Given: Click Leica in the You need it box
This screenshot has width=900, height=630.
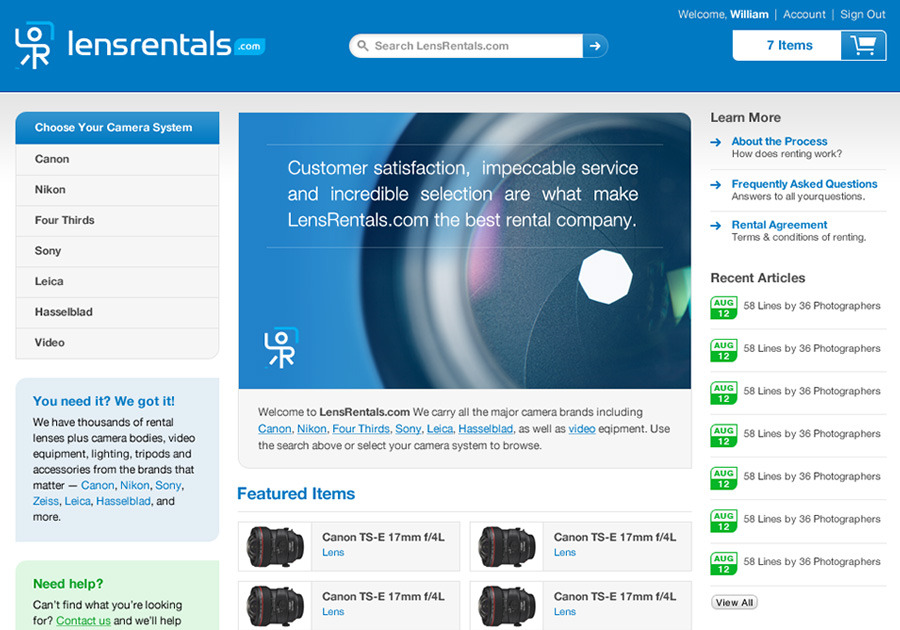Looking at the screenshot, I should point(77,501).
